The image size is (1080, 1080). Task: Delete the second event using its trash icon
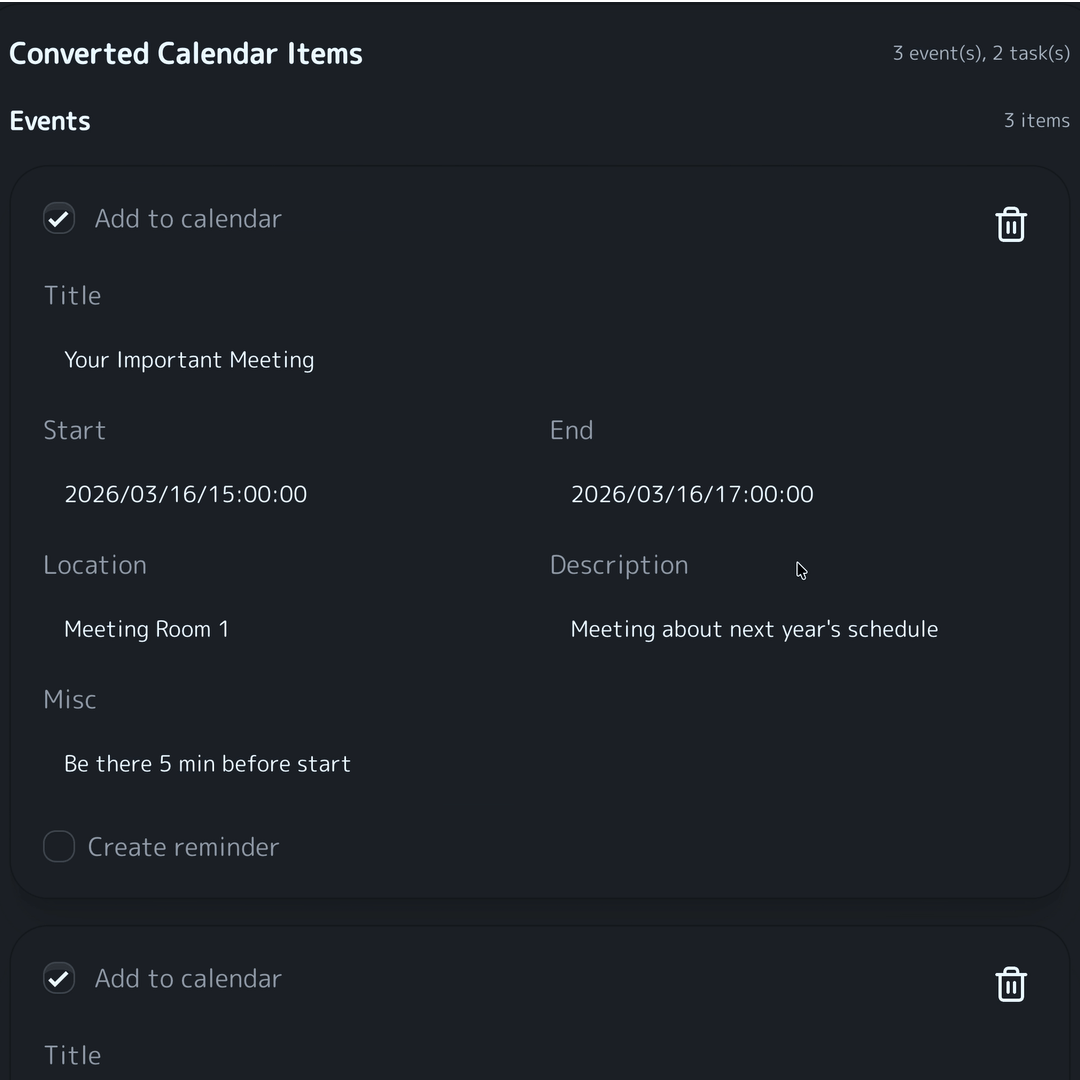1011,984
